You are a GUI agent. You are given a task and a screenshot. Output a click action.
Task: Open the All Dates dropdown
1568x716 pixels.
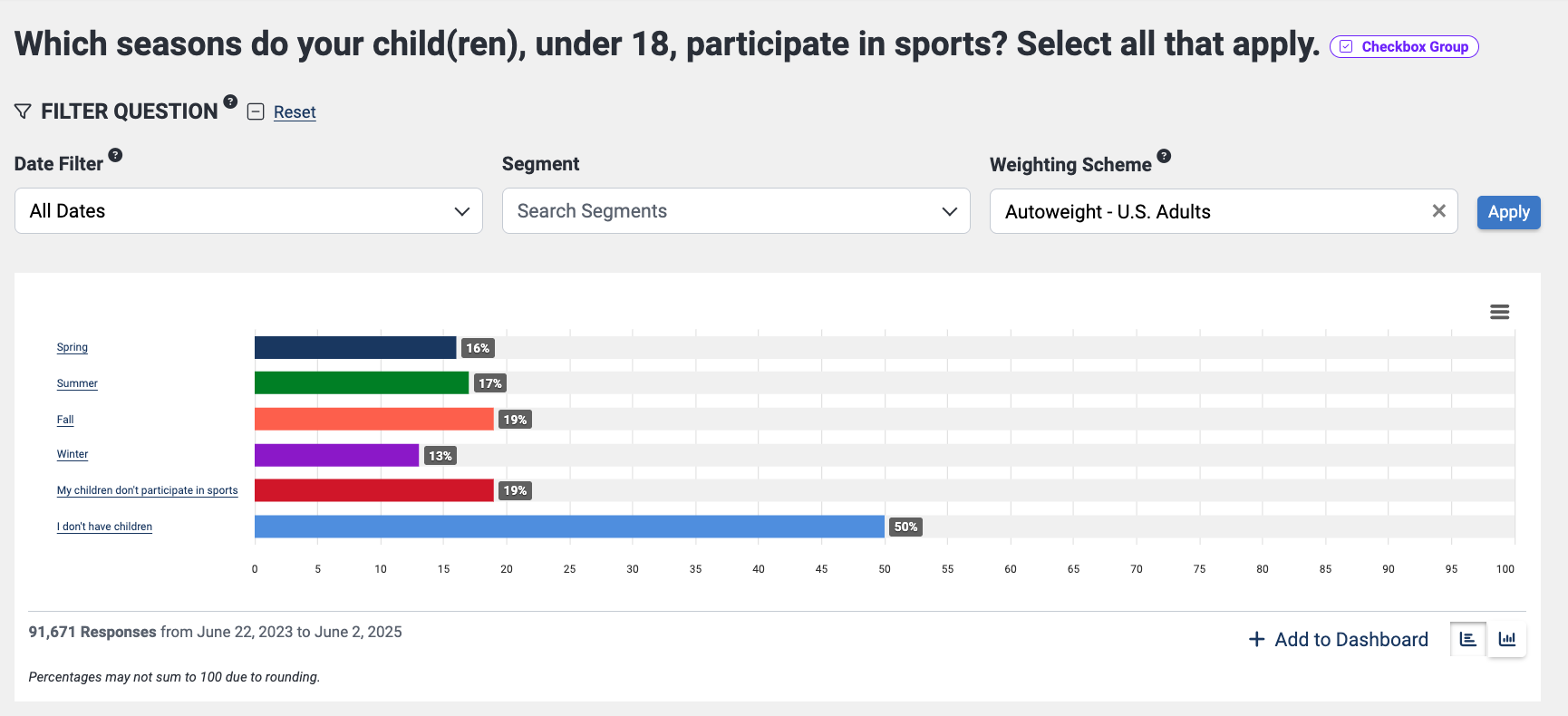coord(248,211)
